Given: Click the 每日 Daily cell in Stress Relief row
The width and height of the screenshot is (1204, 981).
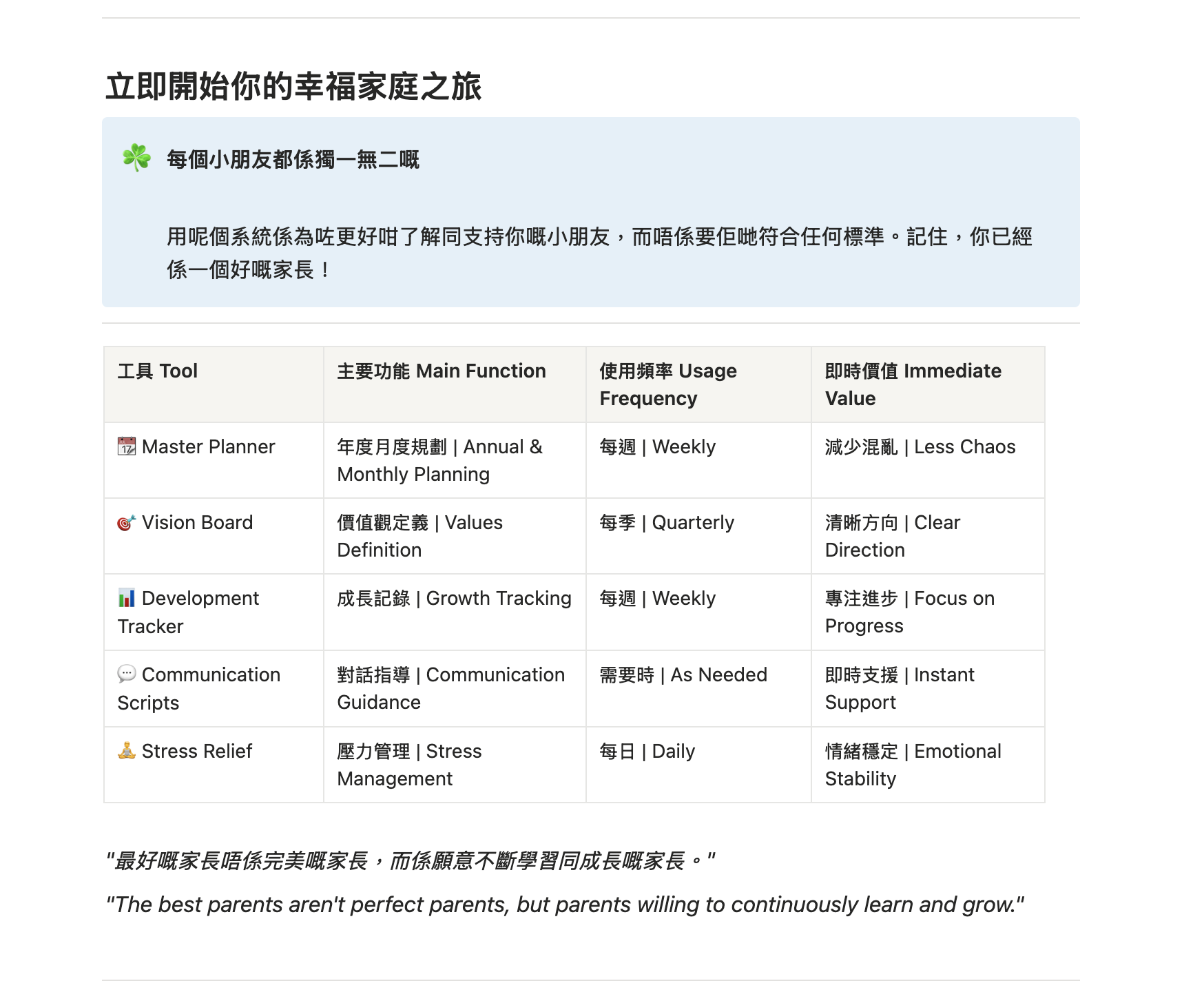Looking at the screenshot, I should [x=646, y=751].
